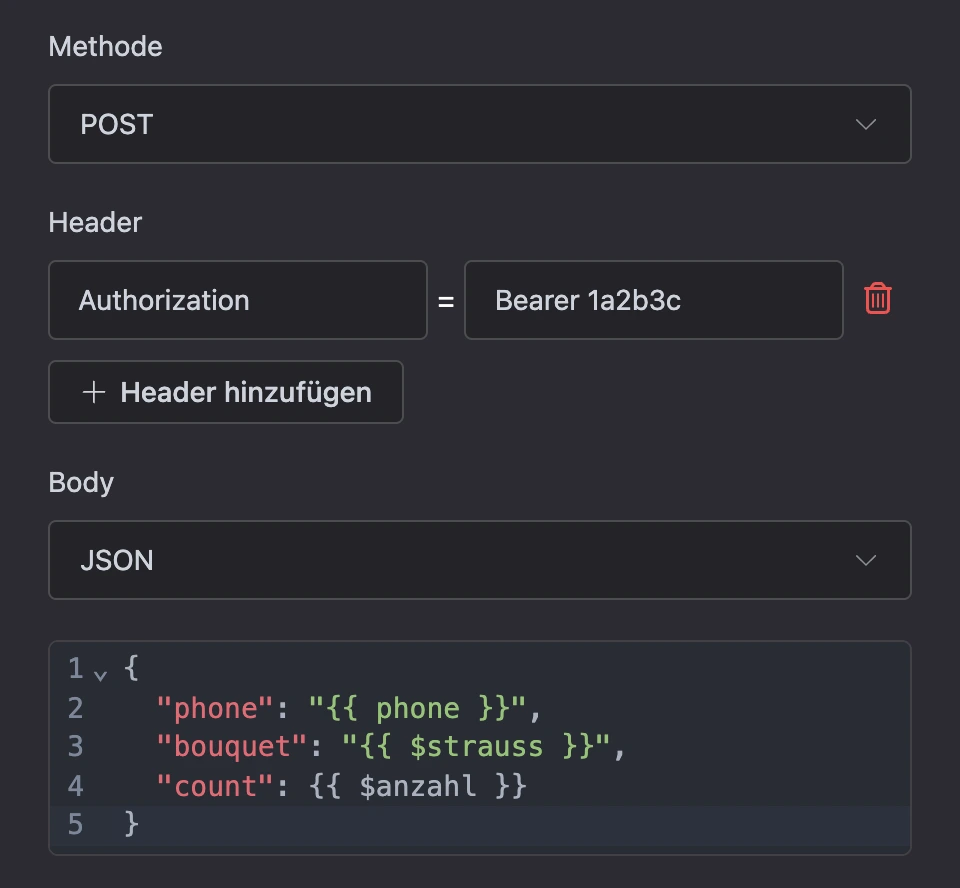
Task: Click the Methode label
Action: coord(105,47)
